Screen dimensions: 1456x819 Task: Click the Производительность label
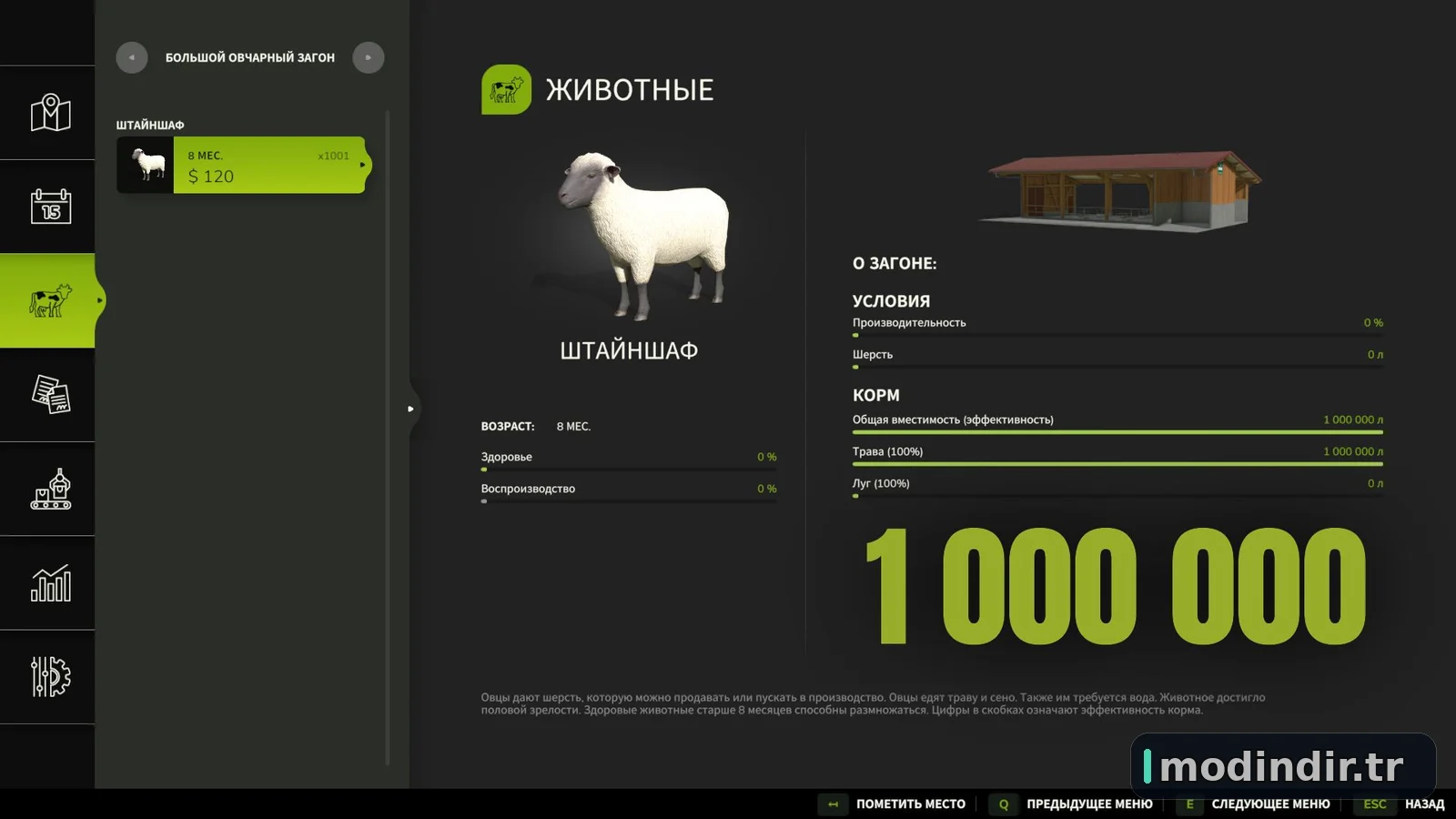click(x=909, y=323)
